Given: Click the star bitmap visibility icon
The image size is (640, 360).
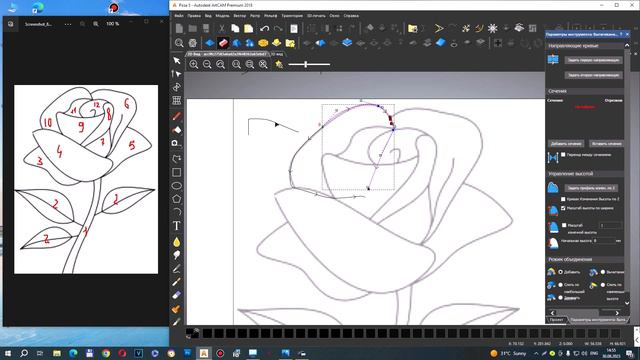Looking at the screenshot, I should point(279,64).
